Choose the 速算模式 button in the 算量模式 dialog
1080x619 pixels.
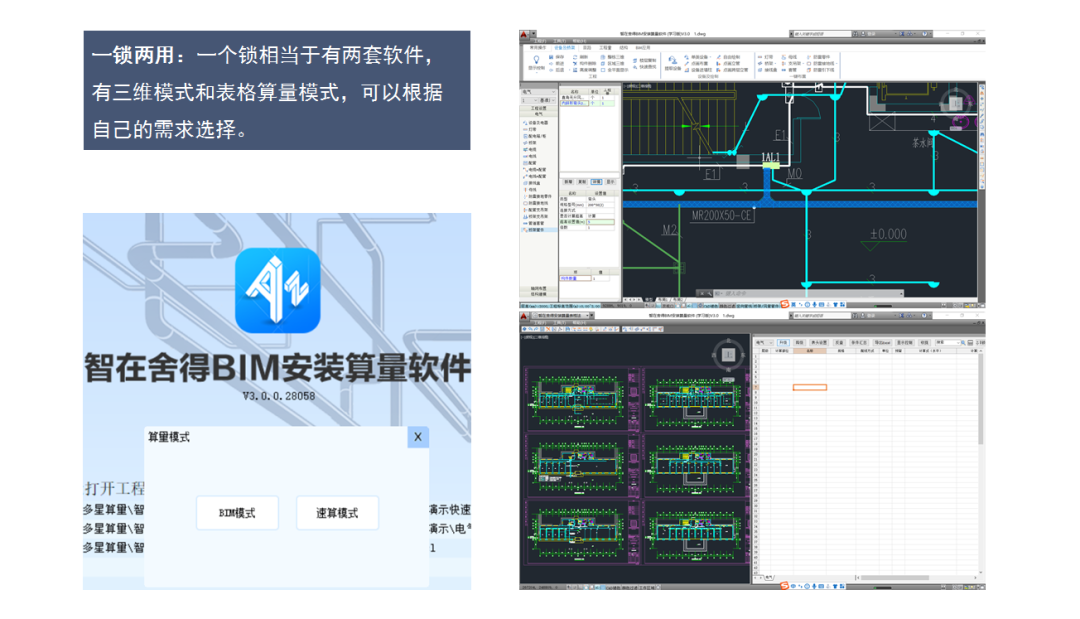coord(337,513)
